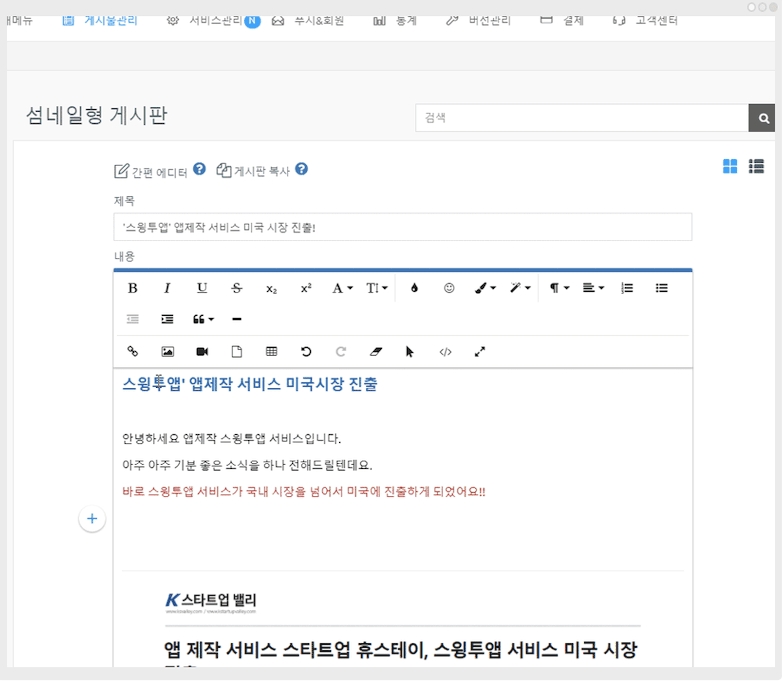Choose the select-all cursor tool

(x=410, y=352)
